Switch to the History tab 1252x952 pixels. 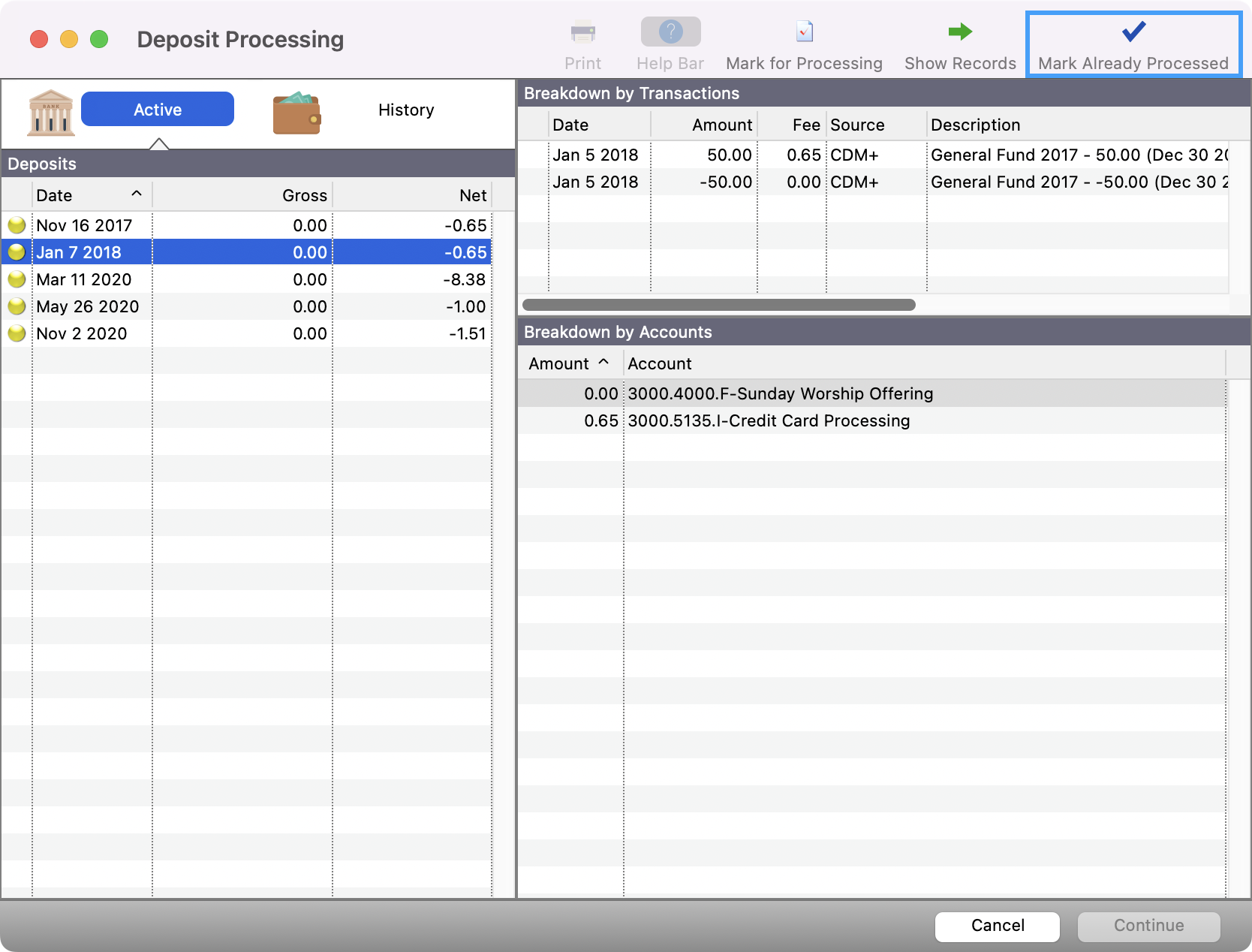click(x=406, y=110)
